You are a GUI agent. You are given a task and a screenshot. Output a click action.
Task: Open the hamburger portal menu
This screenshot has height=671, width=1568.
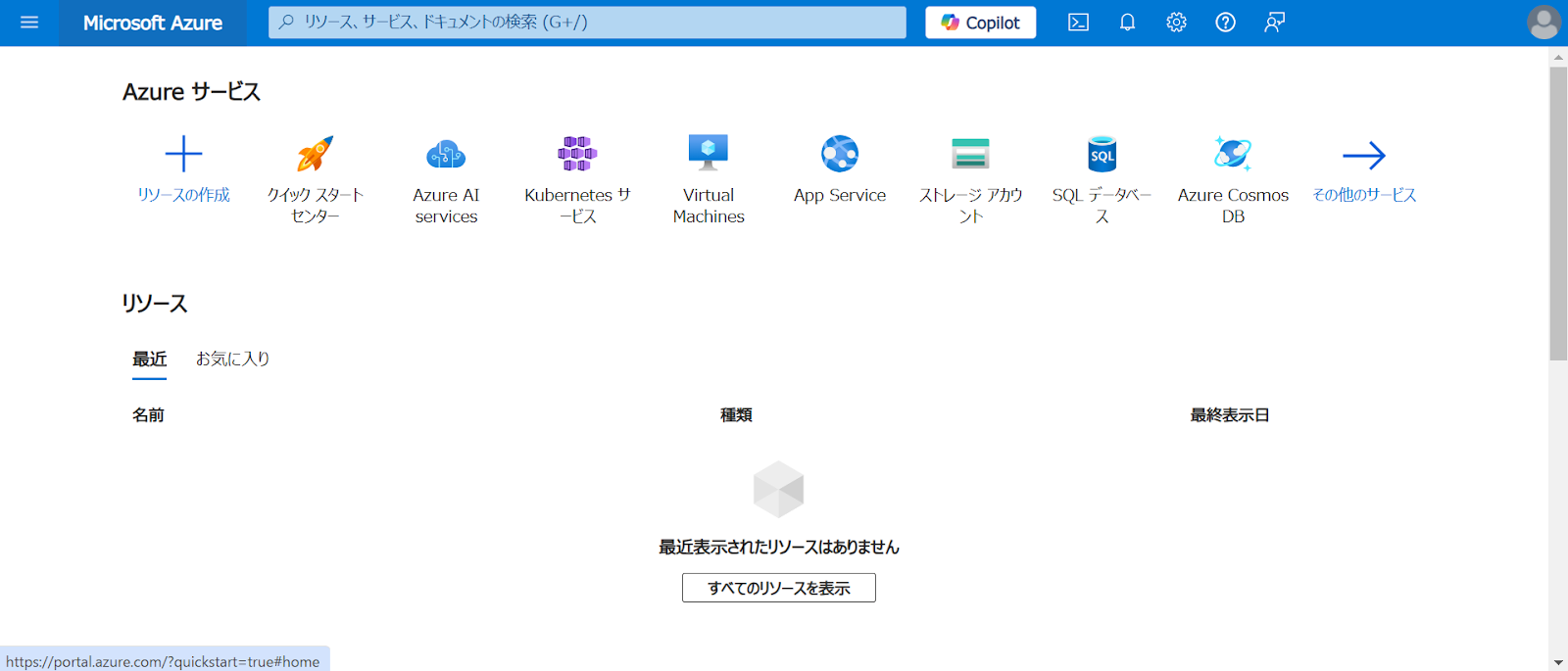pyautogui.click(x=29, y=23)
